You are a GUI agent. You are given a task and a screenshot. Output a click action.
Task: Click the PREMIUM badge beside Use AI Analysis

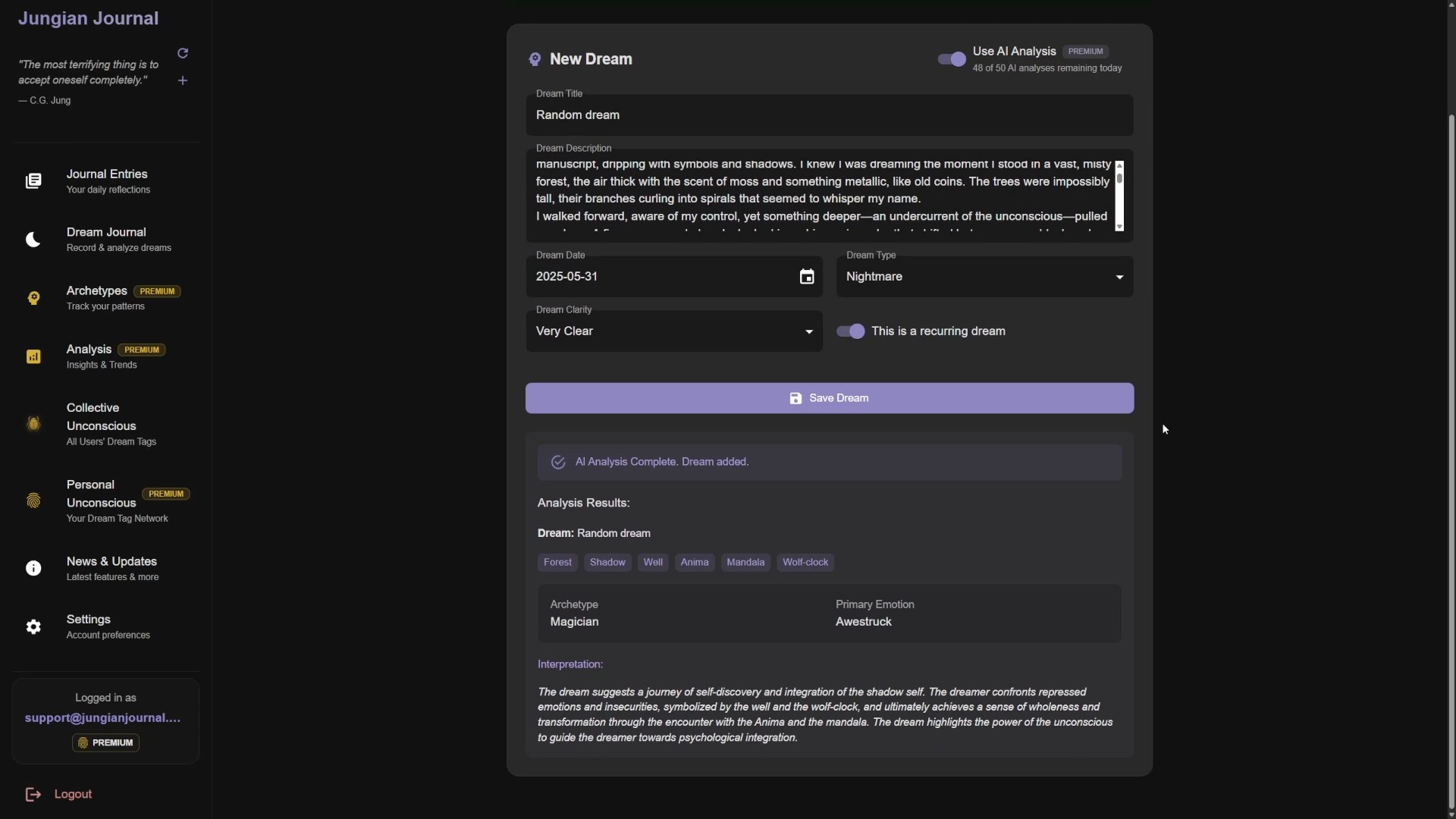coord(1086,52)
